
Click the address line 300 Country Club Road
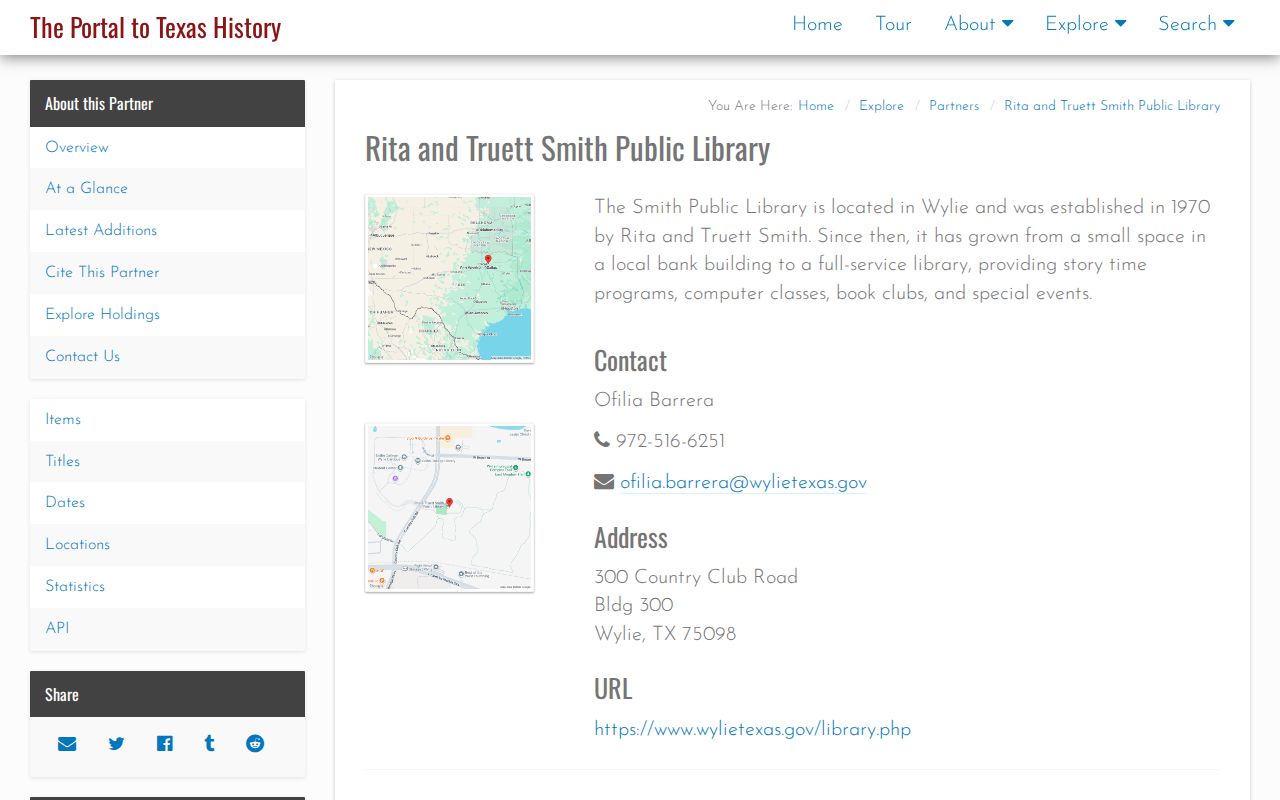pyautogui.click(x=696, y=577)
